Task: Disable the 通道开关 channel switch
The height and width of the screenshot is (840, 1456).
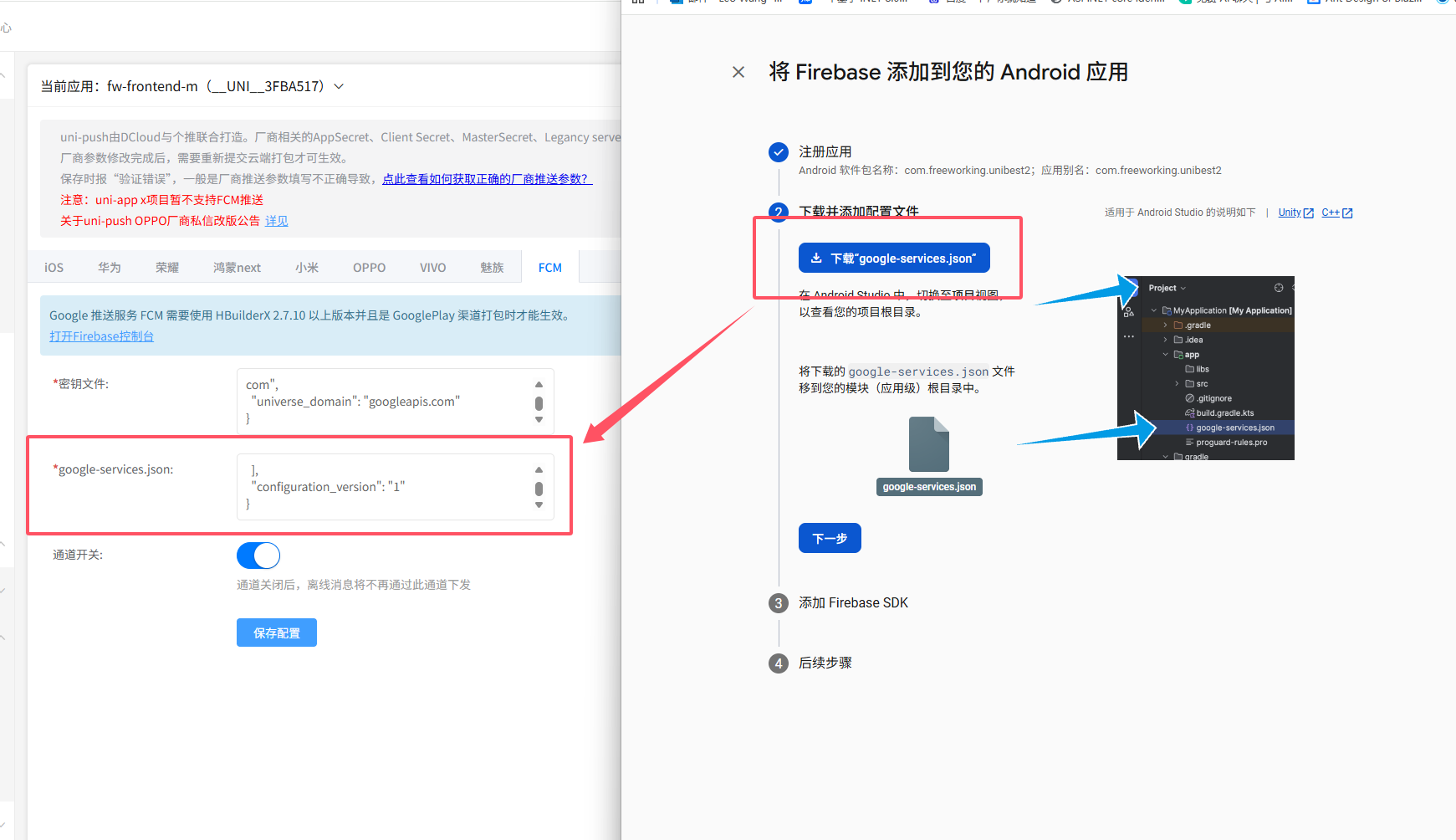Action: [x=258, y=555]
